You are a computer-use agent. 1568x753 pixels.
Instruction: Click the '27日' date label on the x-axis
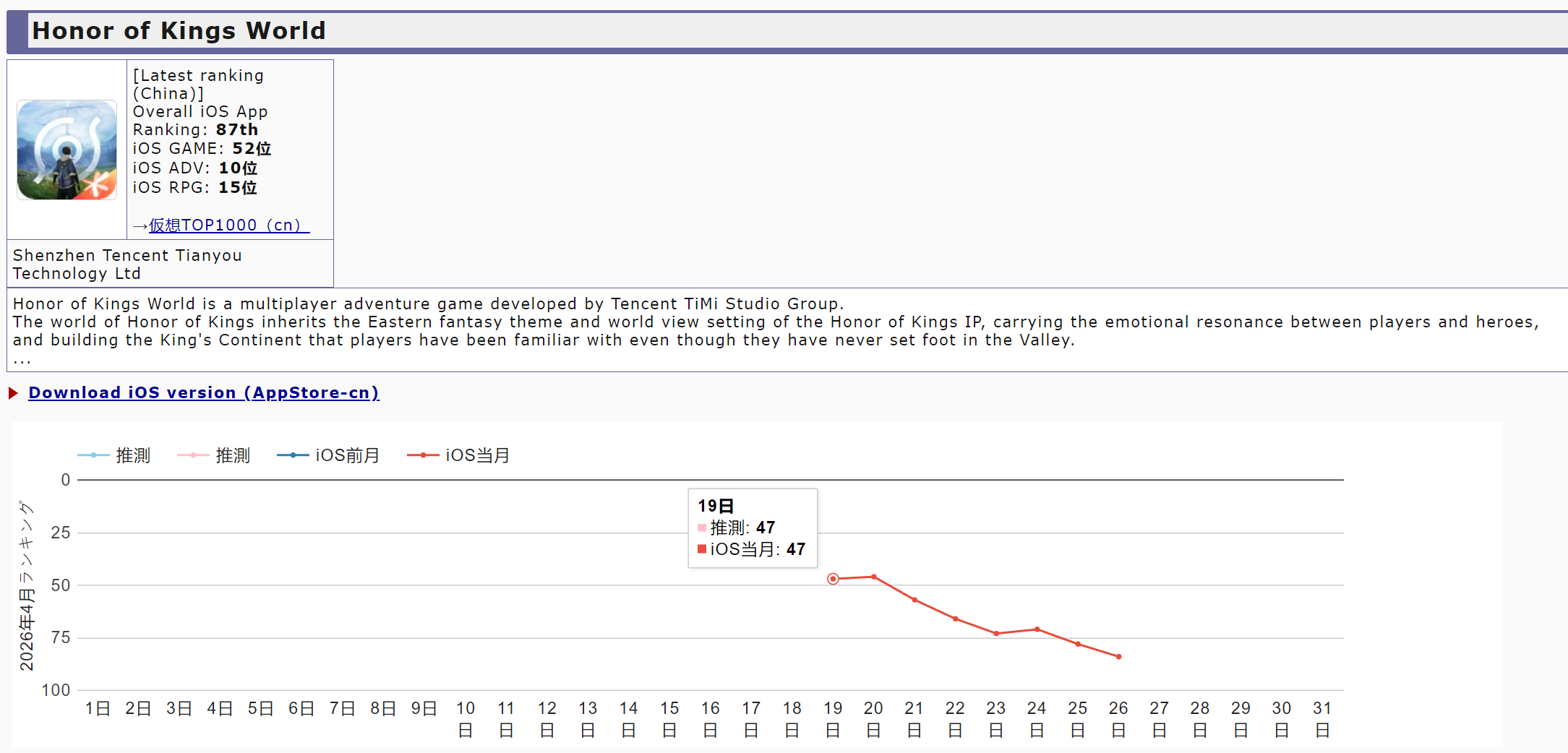coord(1160,719)
